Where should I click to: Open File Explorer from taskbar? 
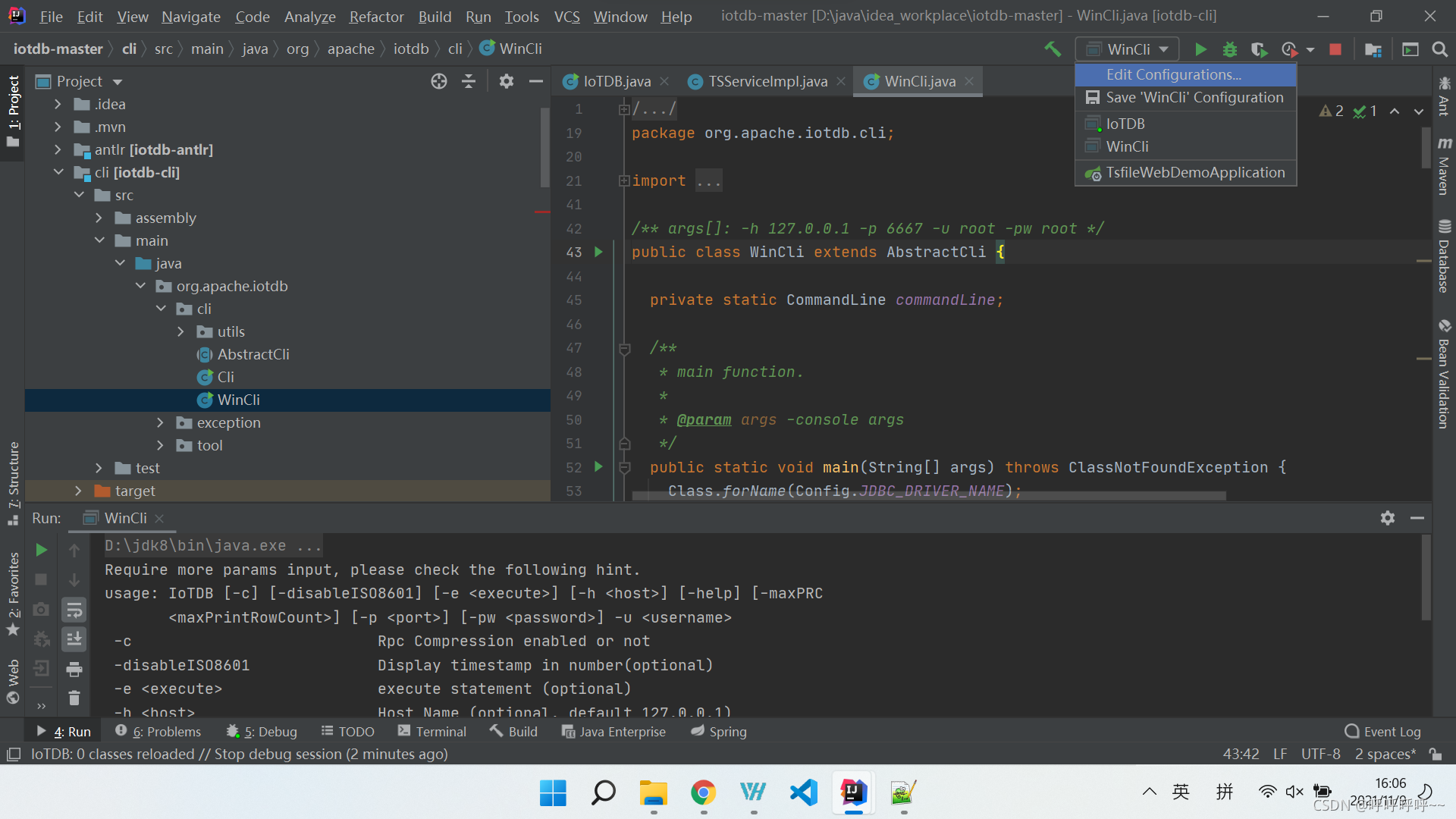[653, 792]
